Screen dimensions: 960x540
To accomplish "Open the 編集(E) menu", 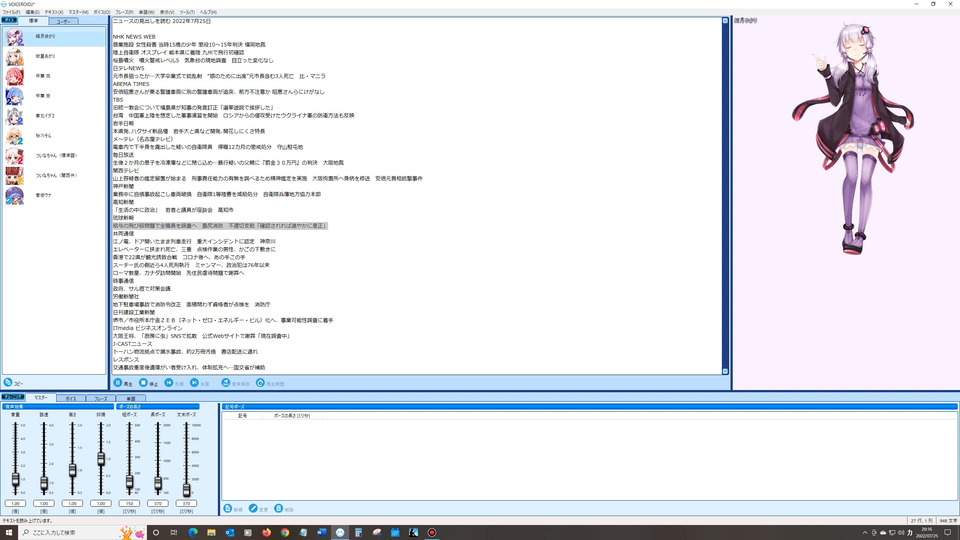I will [32, 12].
